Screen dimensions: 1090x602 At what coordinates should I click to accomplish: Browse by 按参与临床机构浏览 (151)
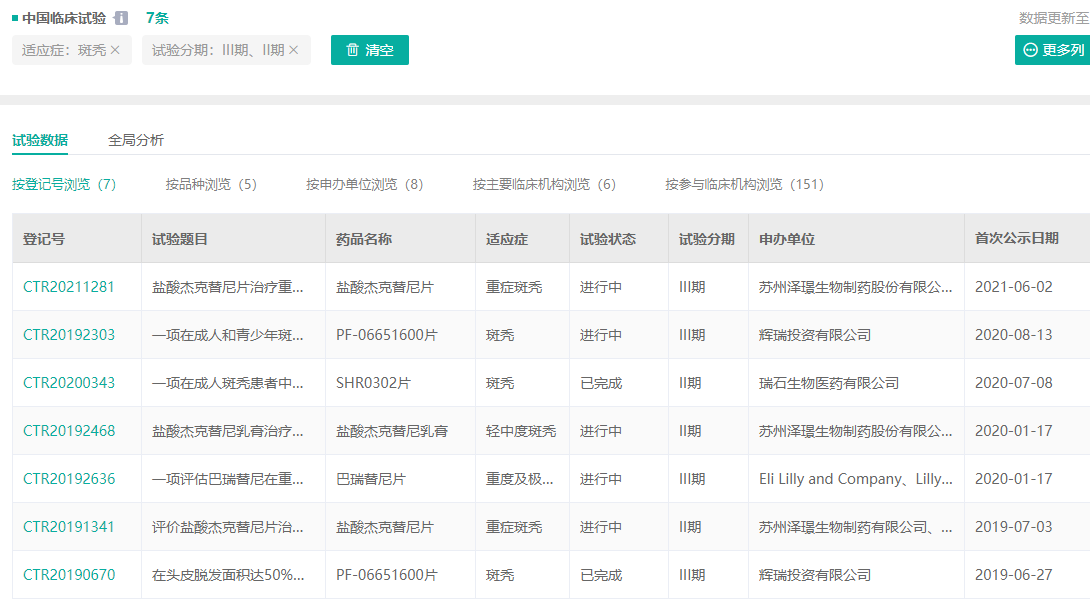pyautogui.click(x=744, y=184)
